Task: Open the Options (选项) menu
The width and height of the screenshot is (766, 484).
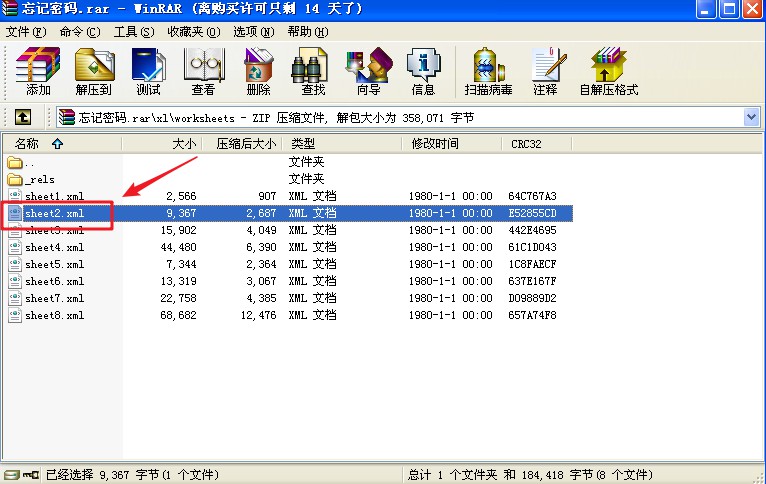Action: [254, 32]
